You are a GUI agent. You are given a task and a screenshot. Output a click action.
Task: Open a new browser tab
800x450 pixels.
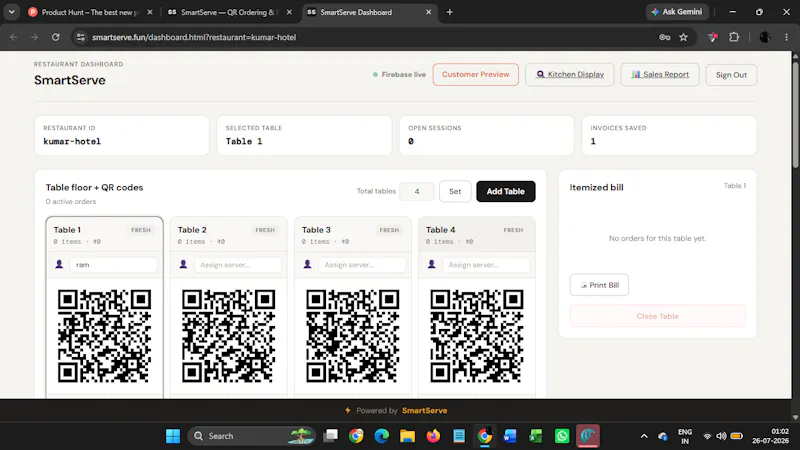click(x=449, y=12)
